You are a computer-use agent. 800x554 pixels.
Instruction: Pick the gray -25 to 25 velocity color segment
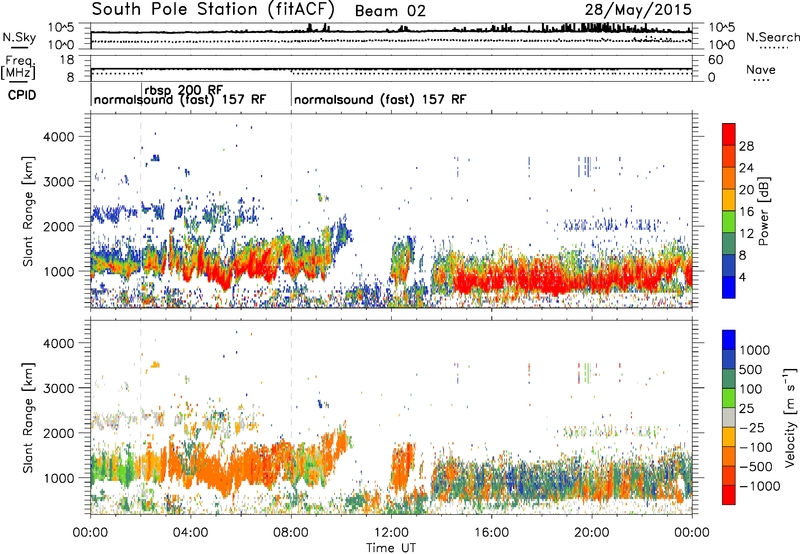[x=729, y=417]
